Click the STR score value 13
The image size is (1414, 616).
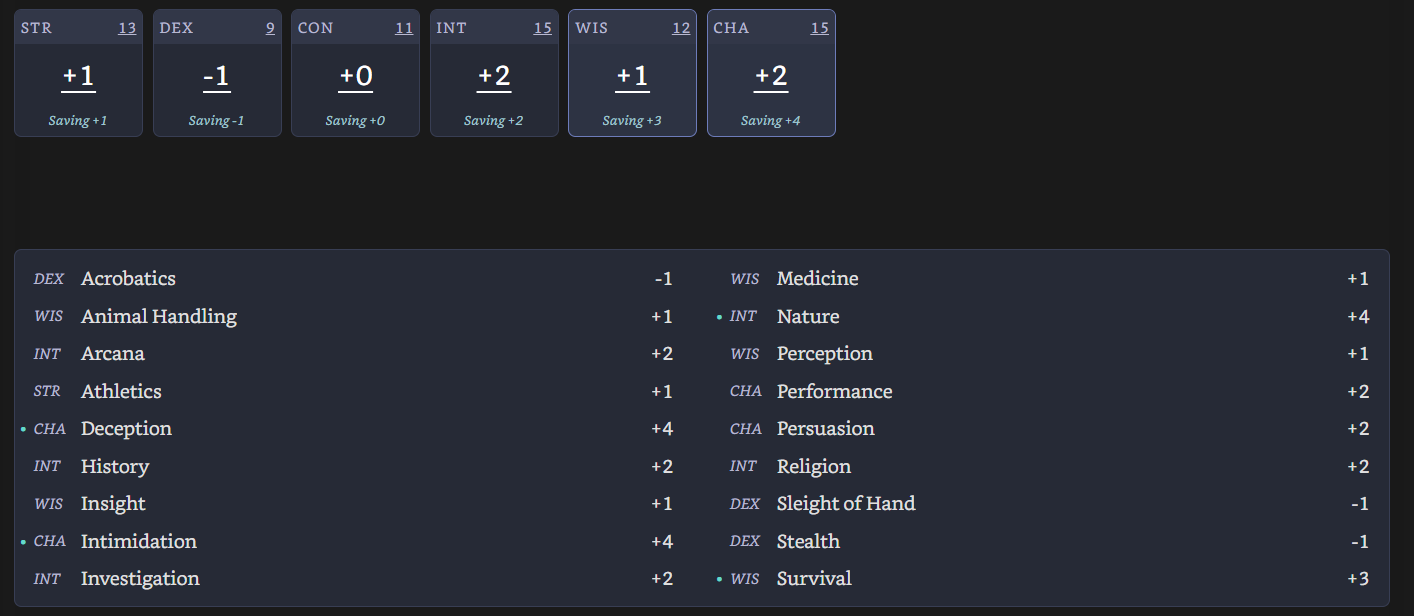[127, 28]
